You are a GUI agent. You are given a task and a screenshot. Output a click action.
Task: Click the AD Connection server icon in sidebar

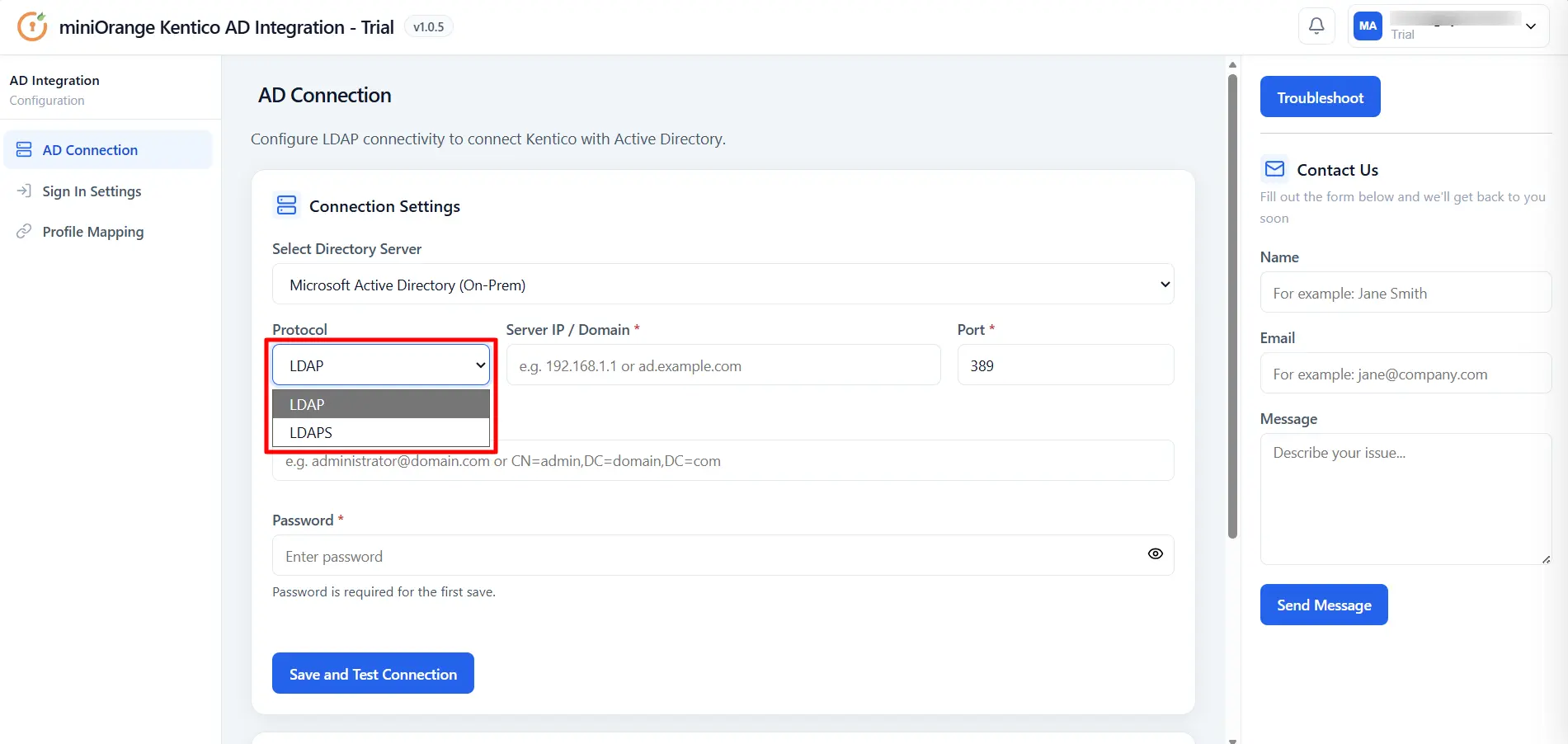[x=24, y=150]
